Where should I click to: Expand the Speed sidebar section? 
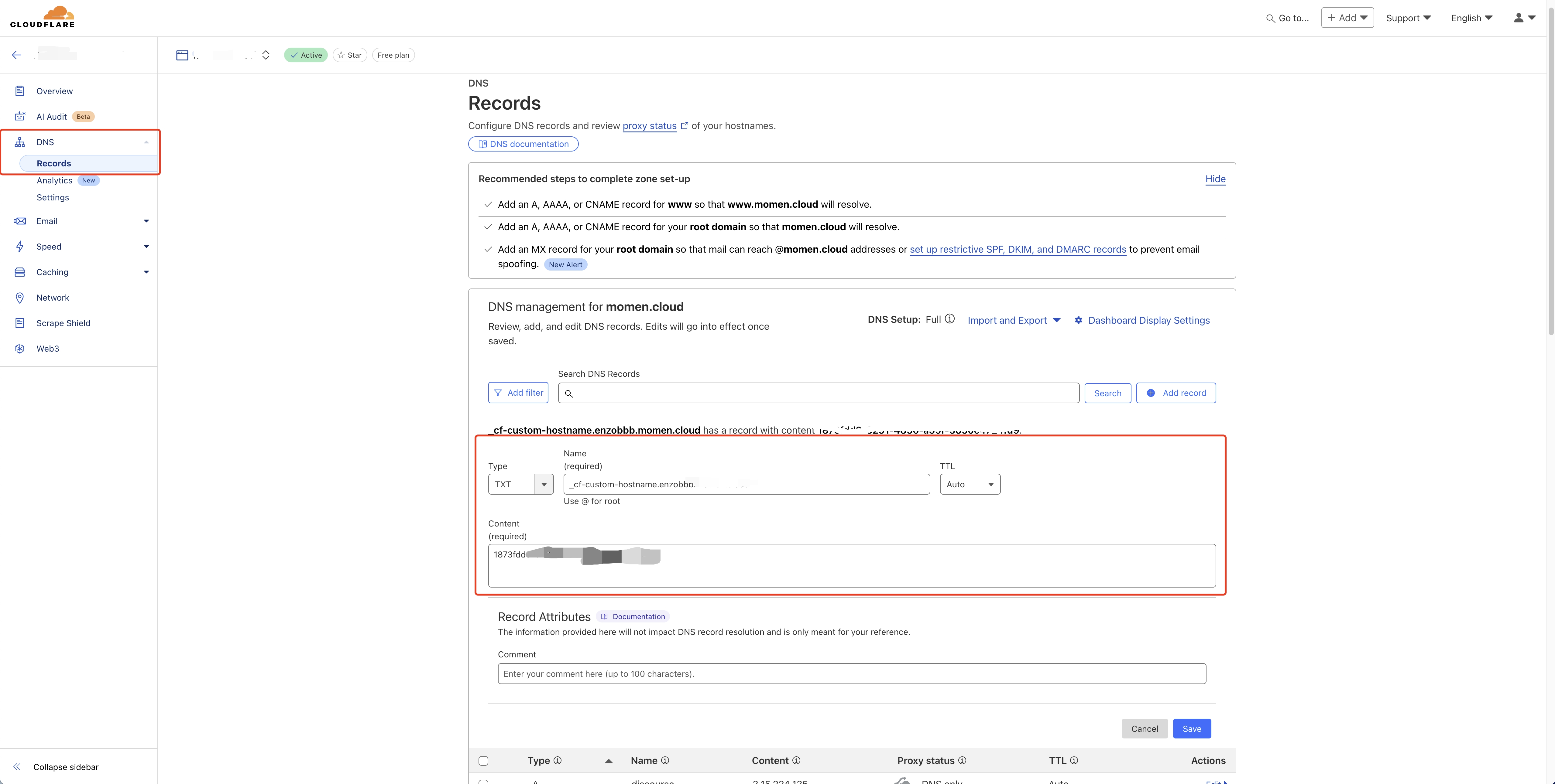point(146,247)
